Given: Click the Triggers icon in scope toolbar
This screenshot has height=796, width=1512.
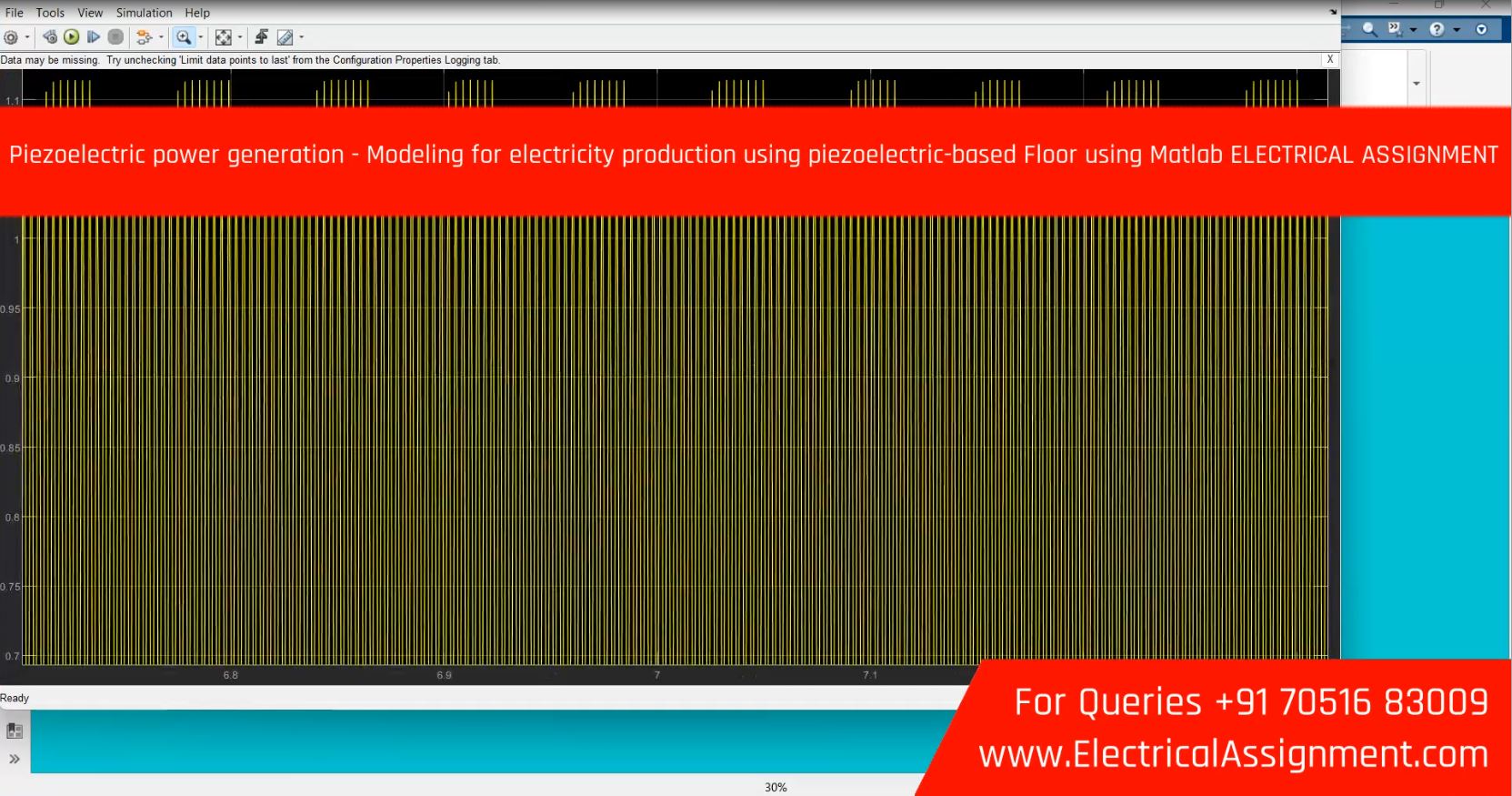Looking at the screenshot, I should pyautogui.click(x=262, y=37).
